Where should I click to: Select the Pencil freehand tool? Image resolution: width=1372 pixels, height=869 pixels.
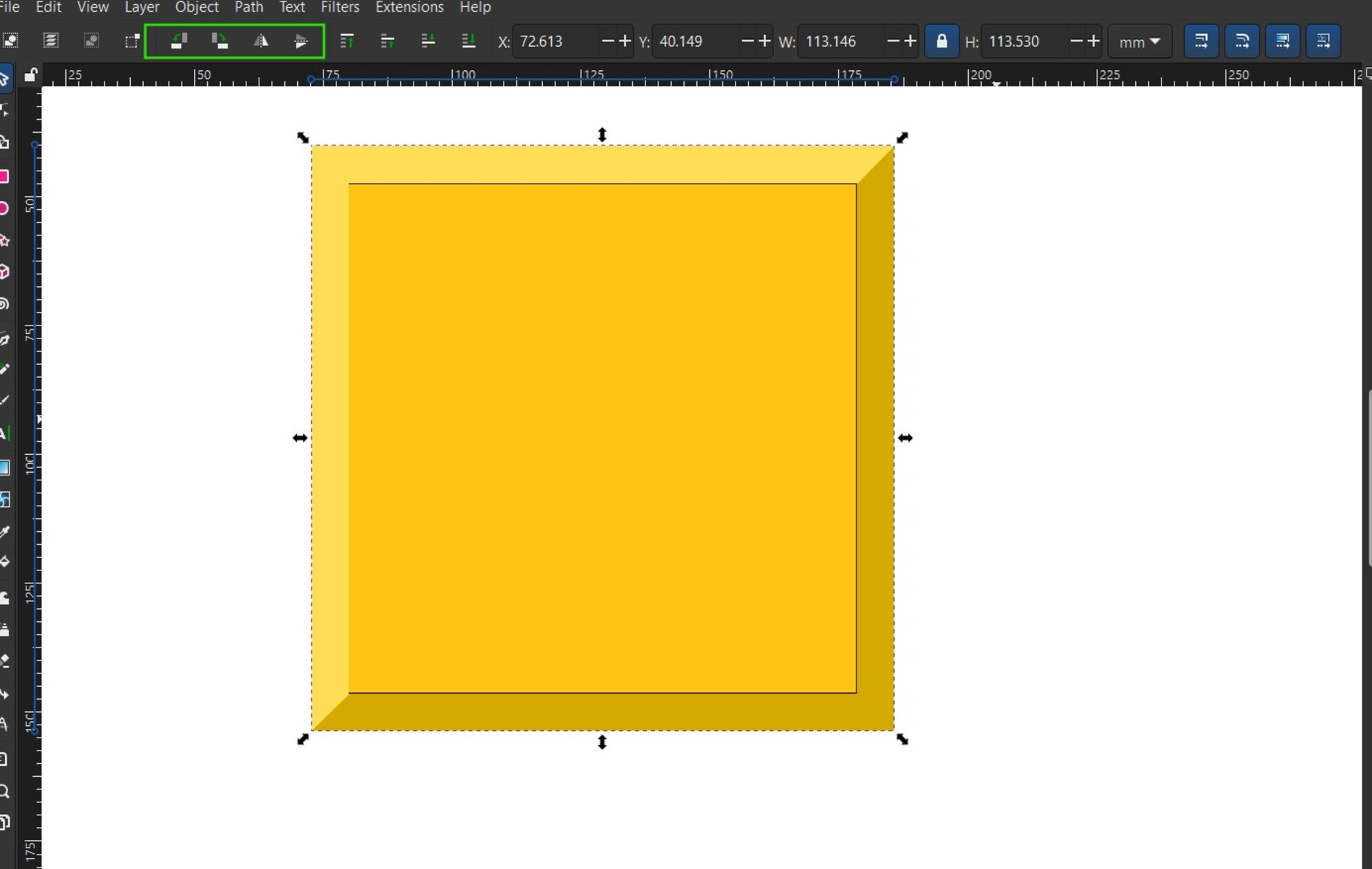tap(4, 369)
